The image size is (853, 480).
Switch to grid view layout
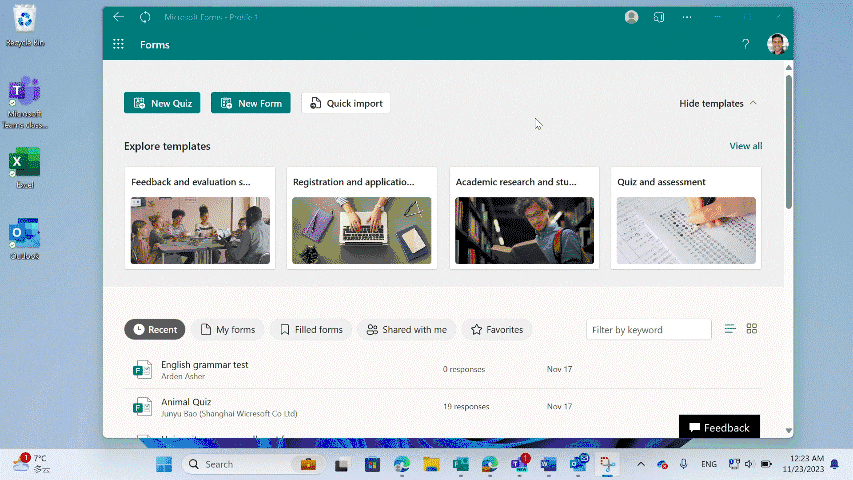click(x=752, y=329)
